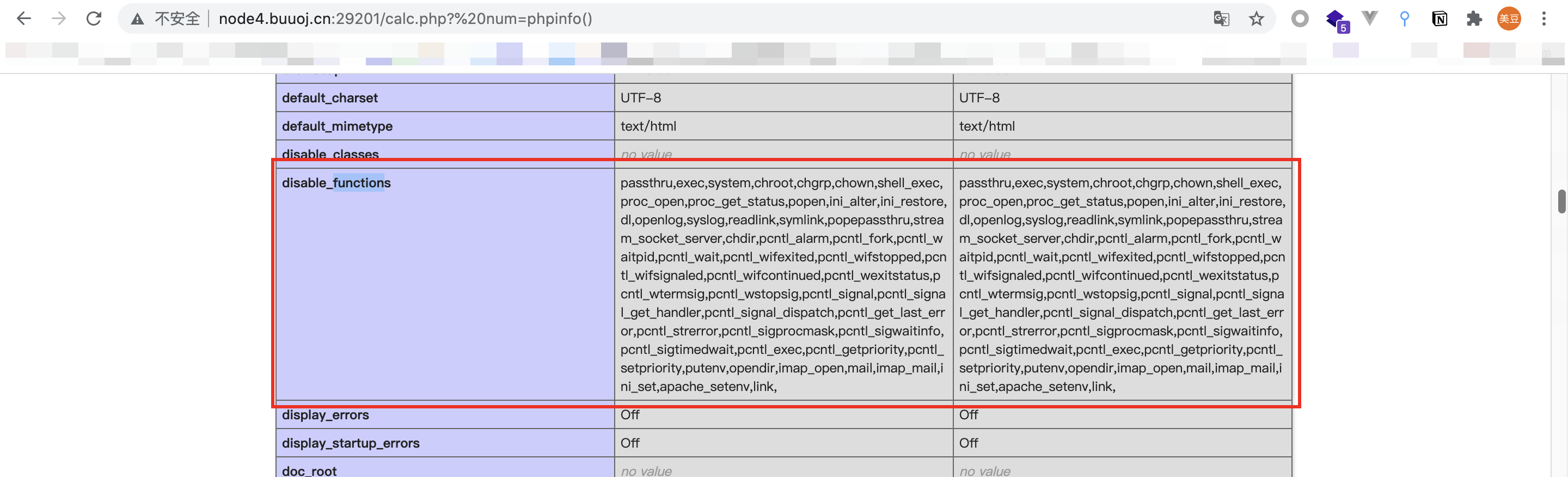Click the local no value of doc_root
Image resolution: width=1568 pixels, height=477 pixels.
646,471
